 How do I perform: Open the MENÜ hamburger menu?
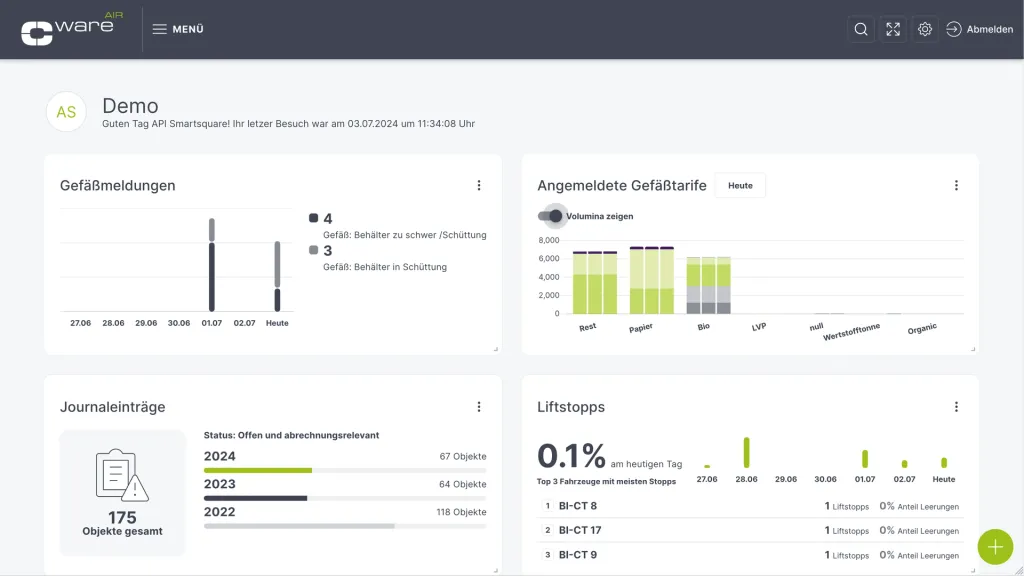[178, 29]
